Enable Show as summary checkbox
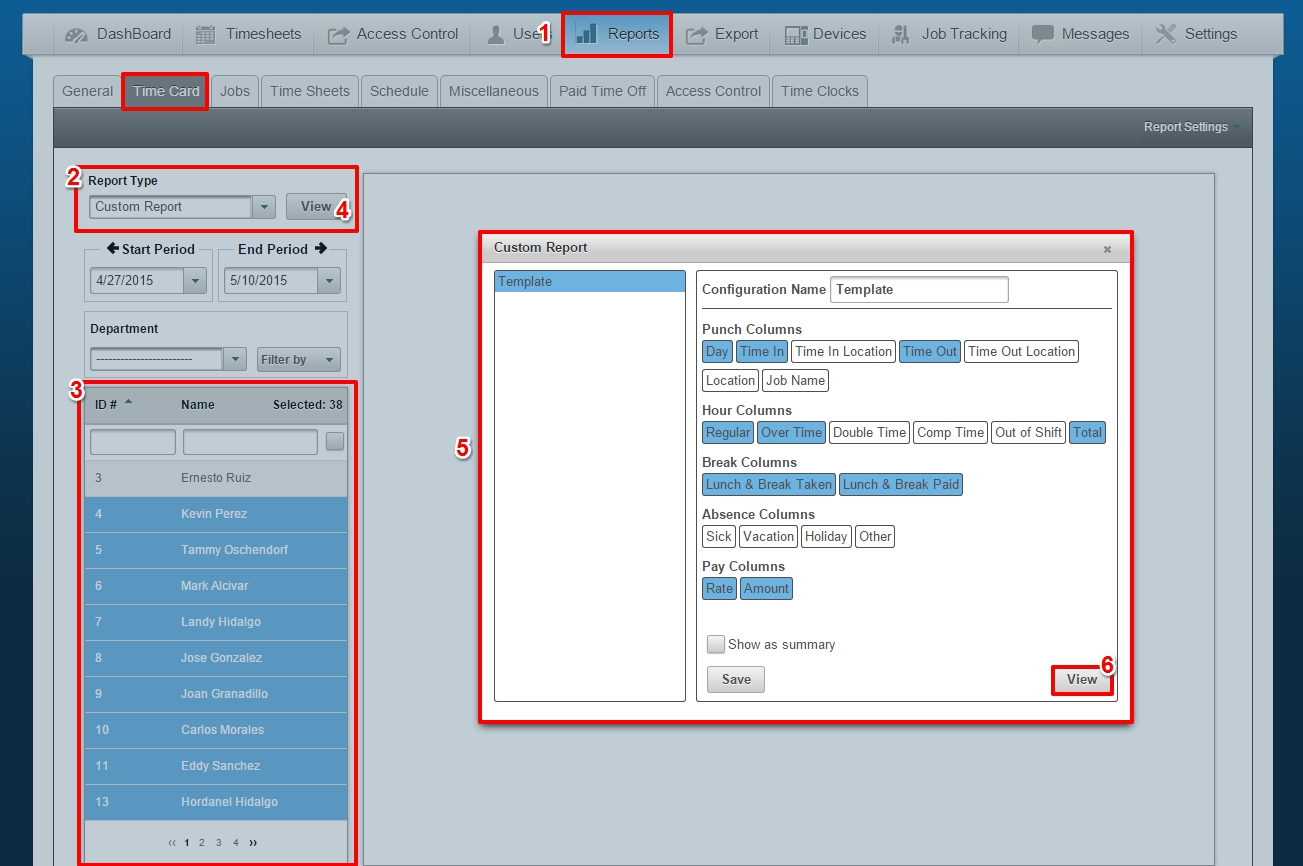 (716, 644)
